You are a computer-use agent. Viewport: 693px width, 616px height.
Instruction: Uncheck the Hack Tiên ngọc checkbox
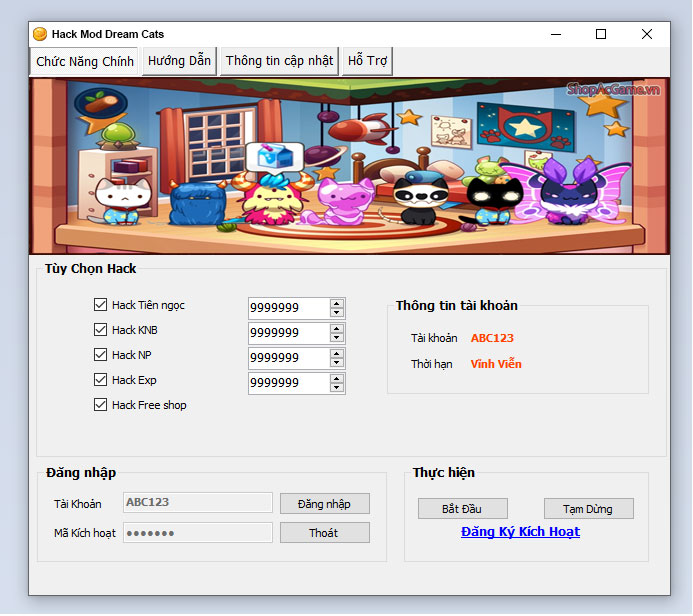100,304
